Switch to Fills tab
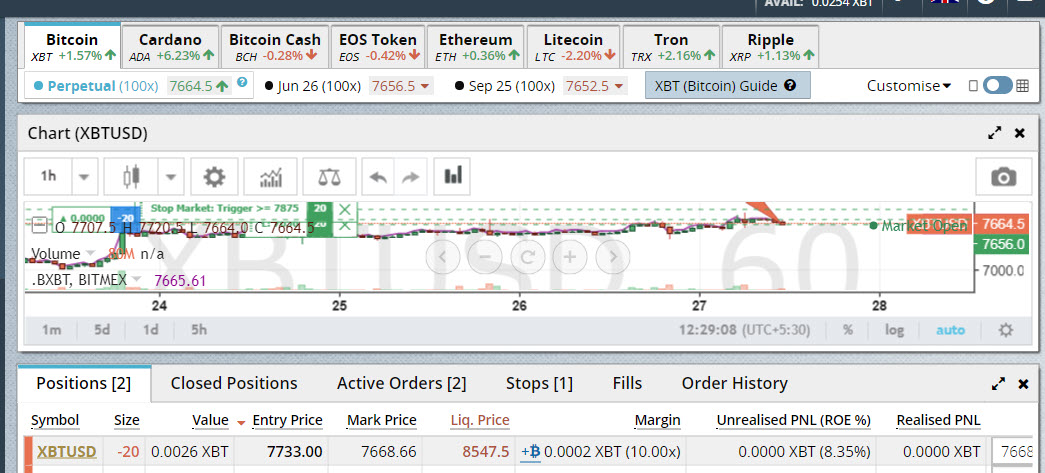Image resolution: width=1045 pixels, height=473 pixels. pos(627,384)
